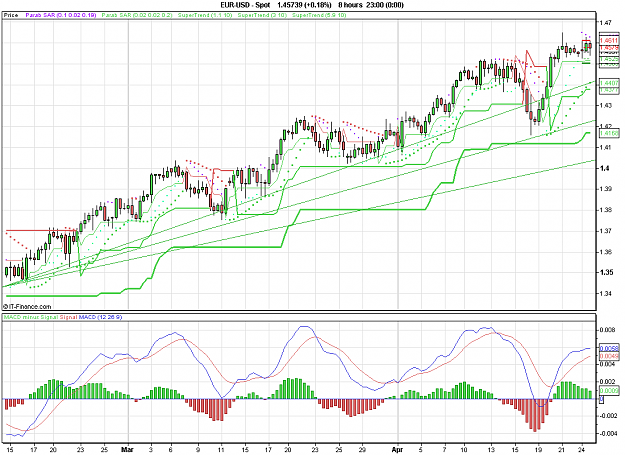Click the green 0.0009 histogram value box

pyautogui.click(x=609, y=391)
